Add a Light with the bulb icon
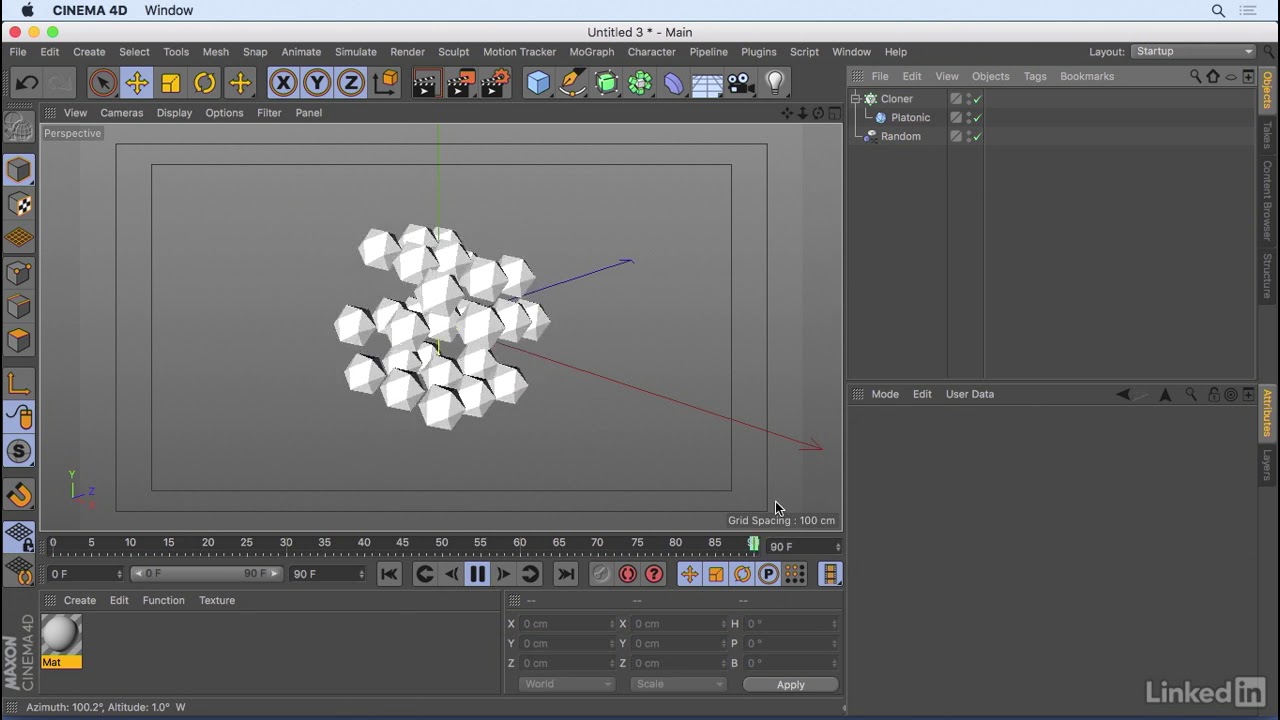The width and height of the screenshot is (1280, 720). point(775,83)
